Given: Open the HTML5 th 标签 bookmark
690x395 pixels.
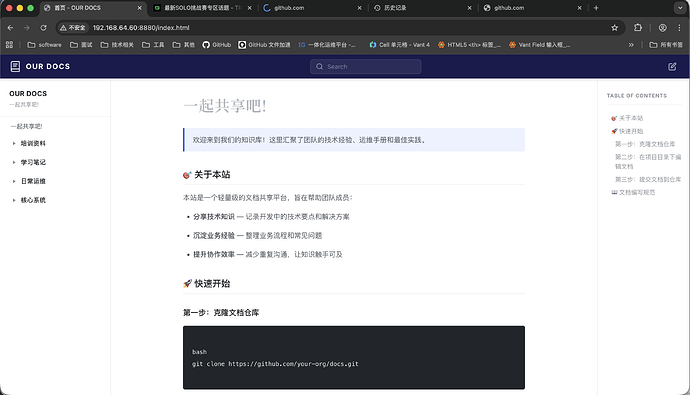Looking at the screenshot, I should (469, 44).
